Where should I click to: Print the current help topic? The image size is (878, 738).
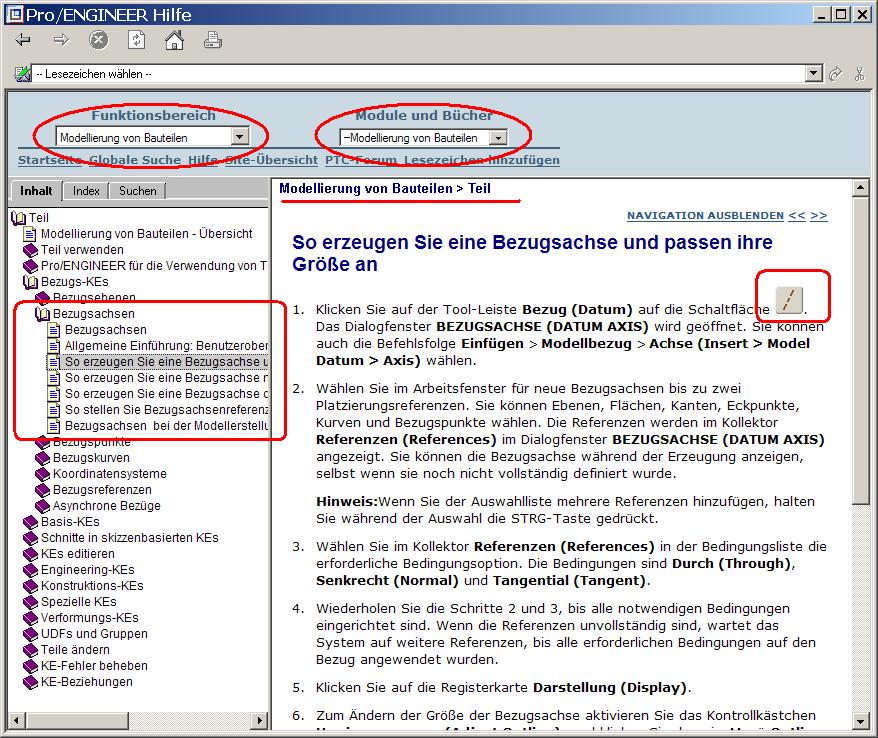(x=212, y=40)
